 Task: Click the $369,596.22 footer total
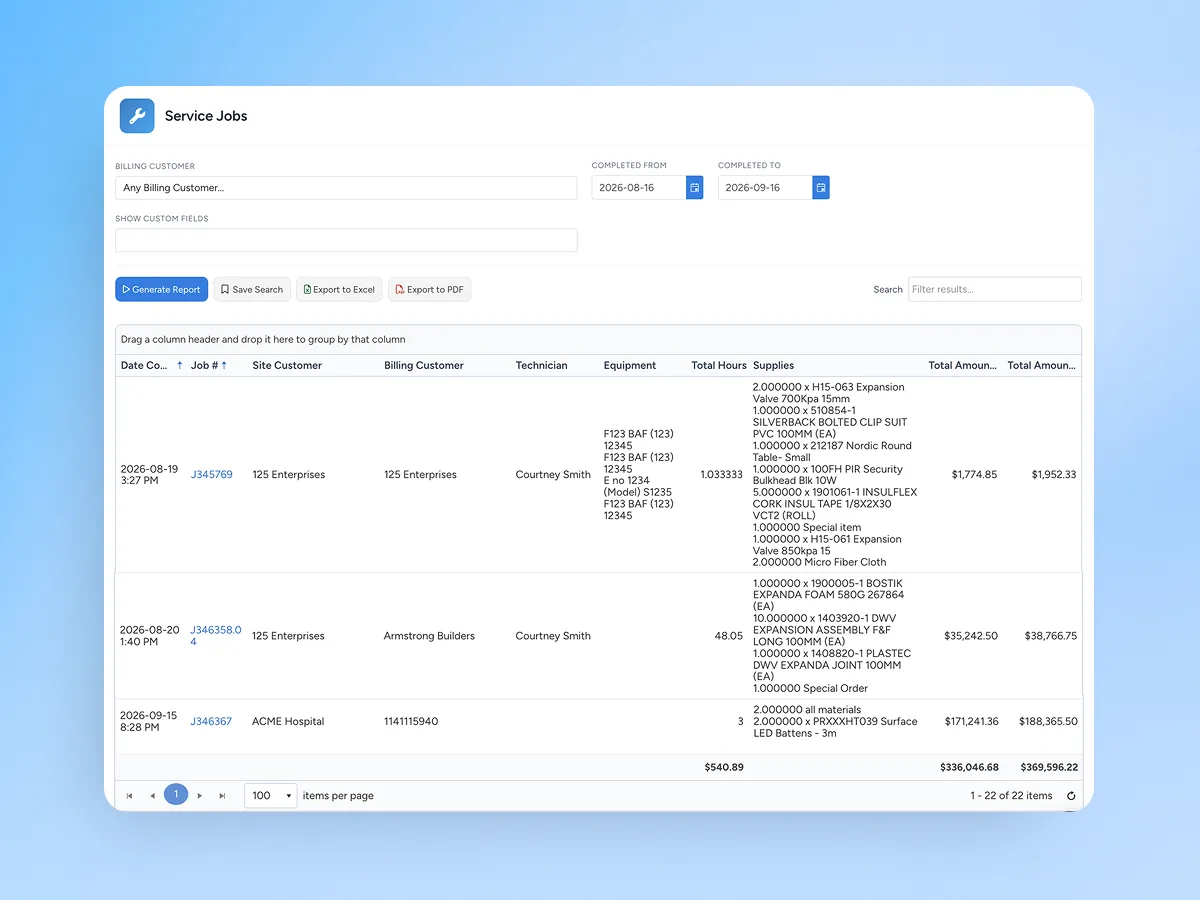point(1048,768)
